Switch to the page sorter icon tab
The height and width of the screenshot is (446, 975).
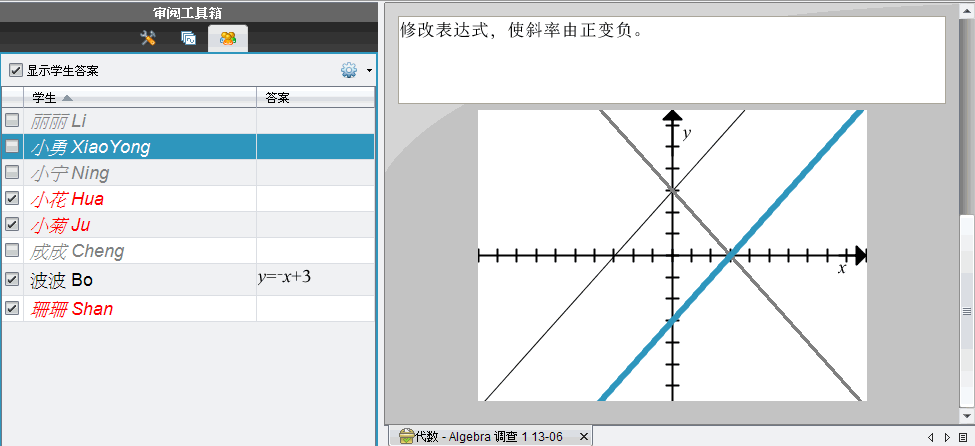pos(188,39)
